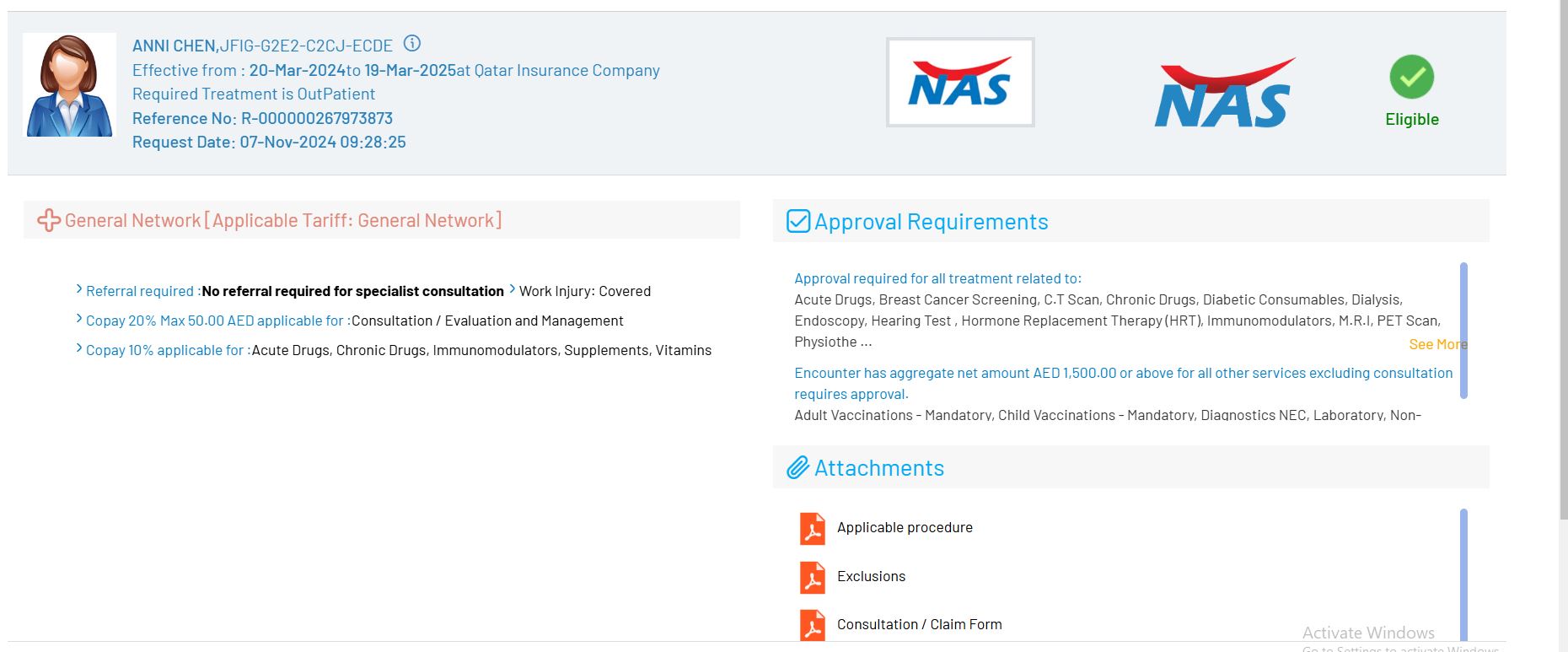1568x652 pixels.
Task: Expand the Work Injury chevron
Action: click(512, 290)
